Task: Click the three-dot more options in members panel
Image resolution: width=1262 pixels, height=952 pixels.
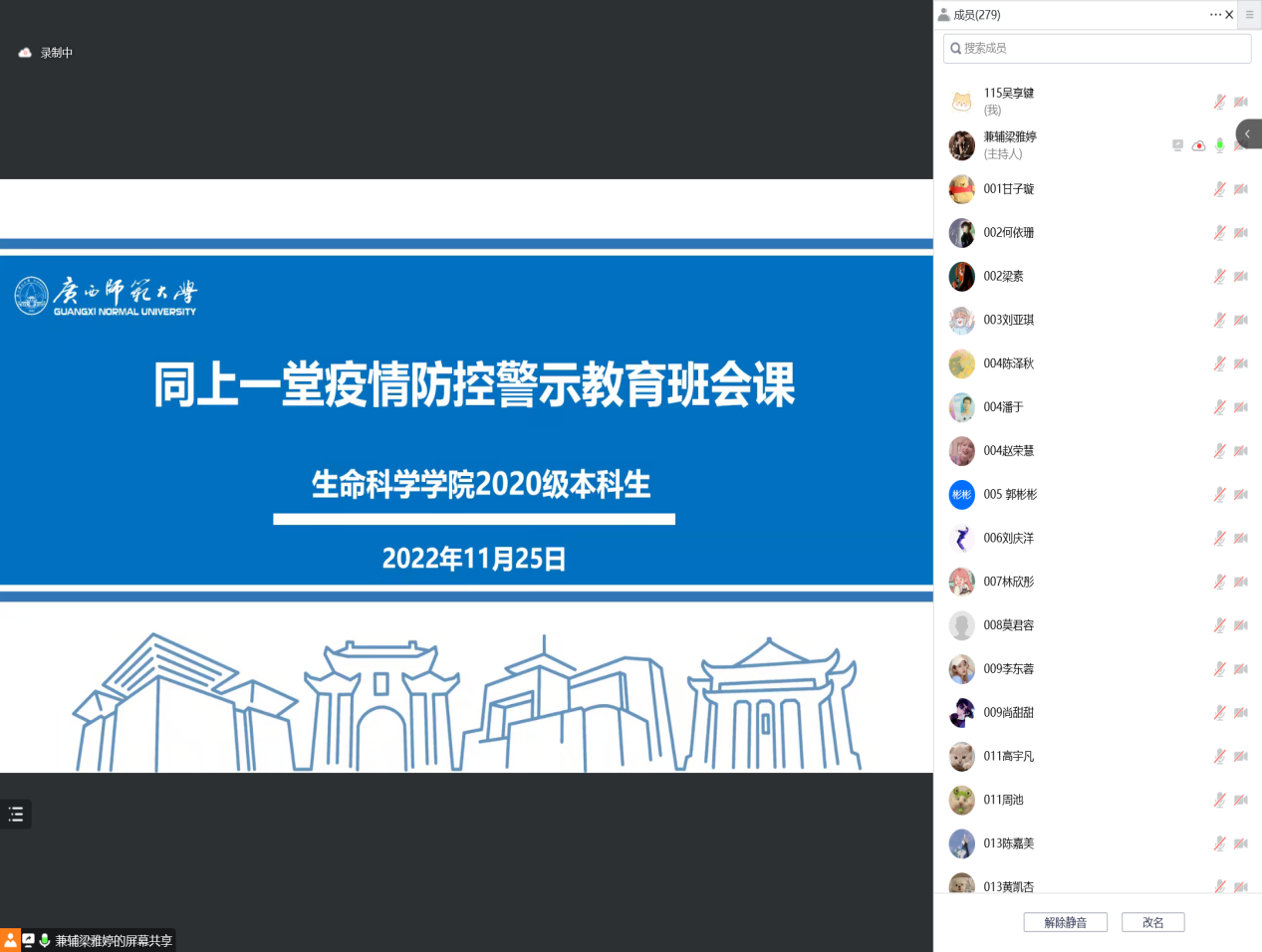Action: pyautogui.click(x=1214, y=15)
